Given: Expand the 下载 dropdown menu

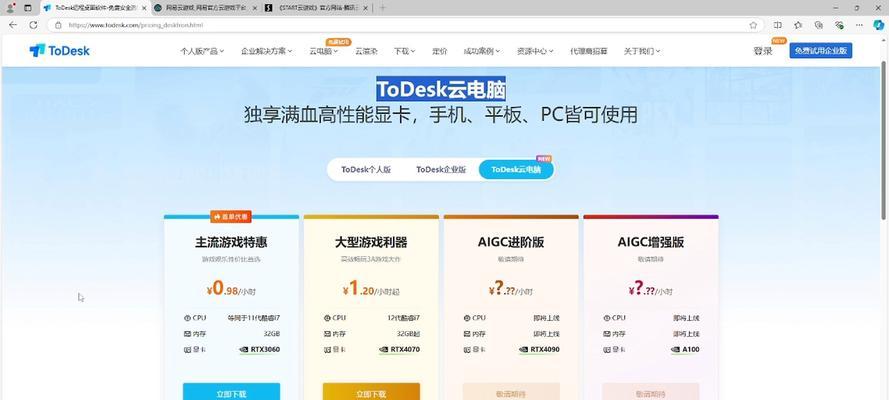Looking at the screenshot, I should pos(405,51).
